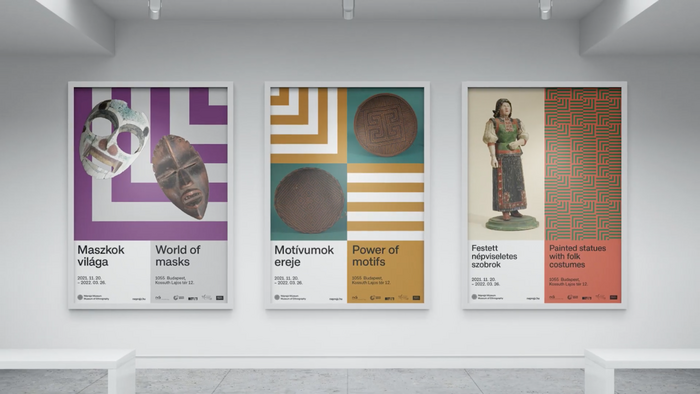The width and height of the screenshot is (700, 394).
Task: Click the "Maszkok világa" poster title
Action: point(100,256)
